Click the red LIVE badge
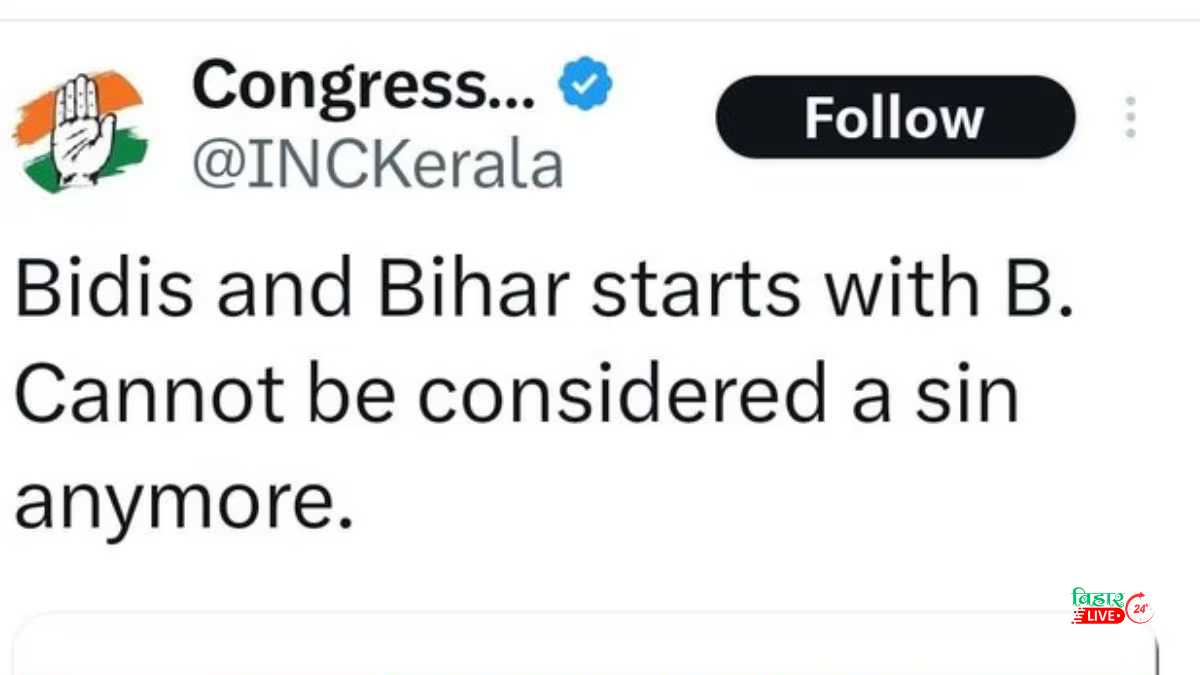 click(x=1098, y=617)
